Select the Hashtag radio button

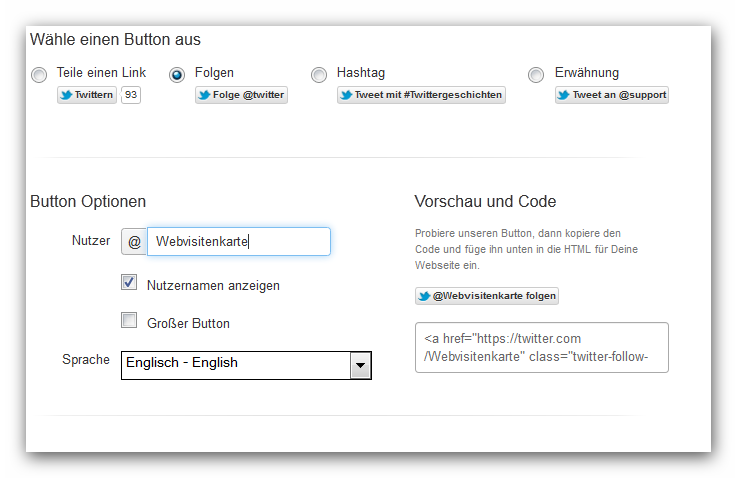pos(319,75)
